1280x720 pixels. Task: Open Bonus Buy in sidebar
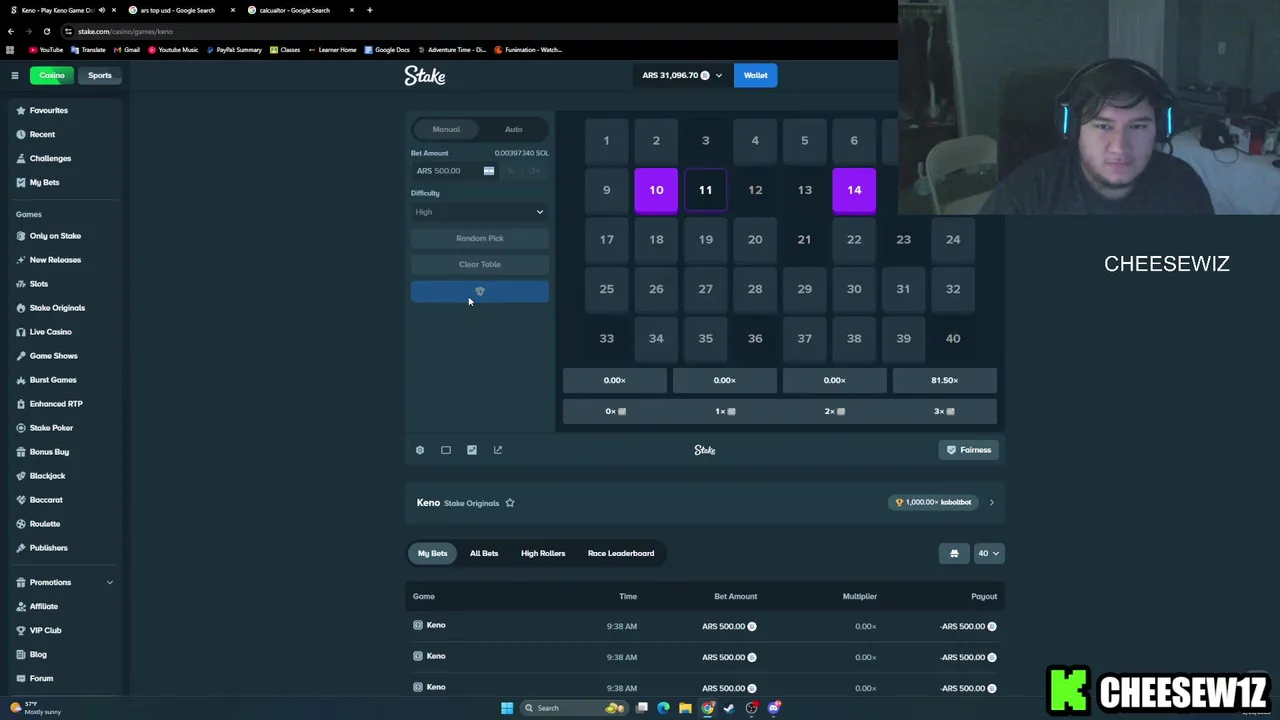coord(49,452)
